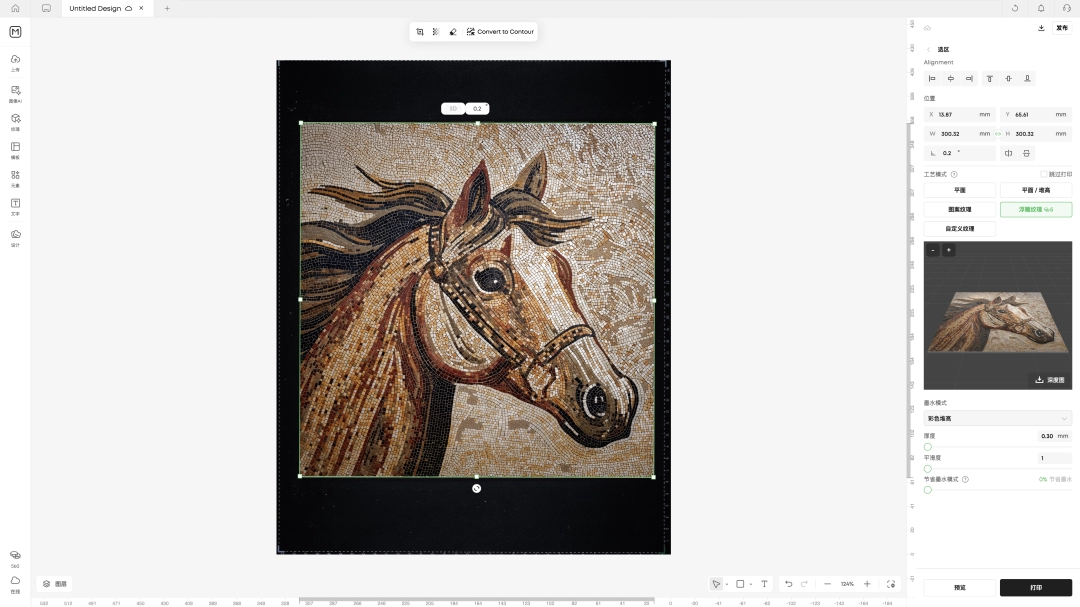Open the select tool dropdown arrow
This screenshot has width=1080, height=607.
click(727, 584)
